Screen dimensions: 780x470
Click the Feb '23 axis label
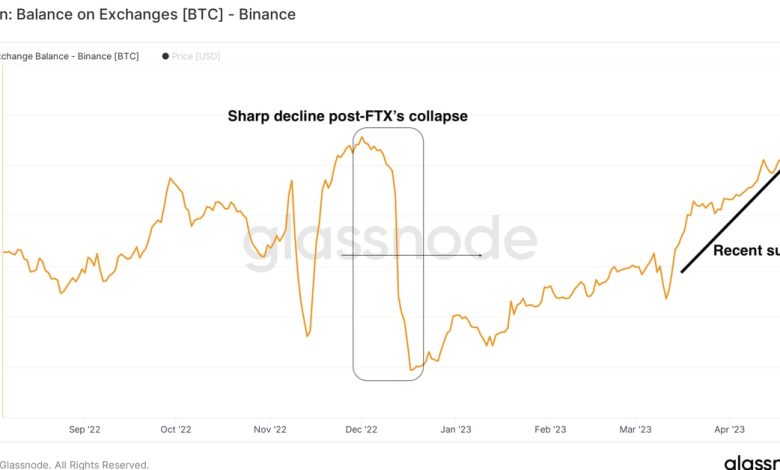click(550, 429)
